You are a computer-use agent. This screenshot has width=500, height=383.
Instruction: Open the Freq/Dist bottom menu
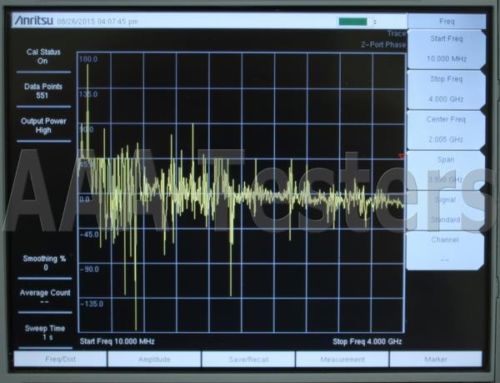(60, 359)
